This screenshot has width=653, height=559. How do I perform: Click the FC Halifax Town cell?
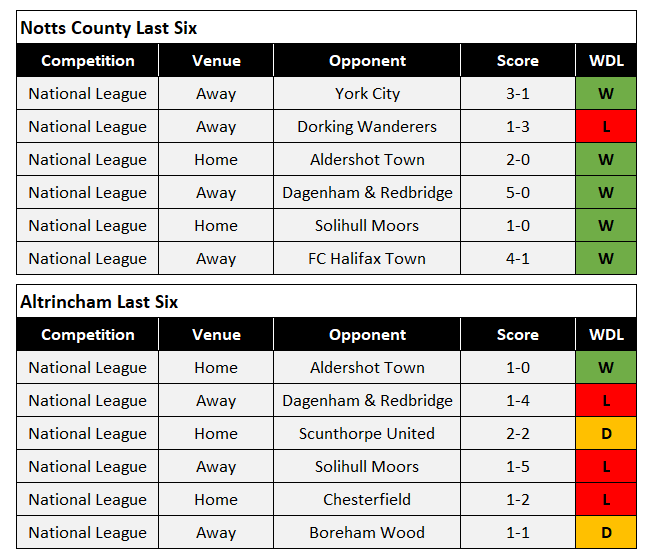[367, 259]
